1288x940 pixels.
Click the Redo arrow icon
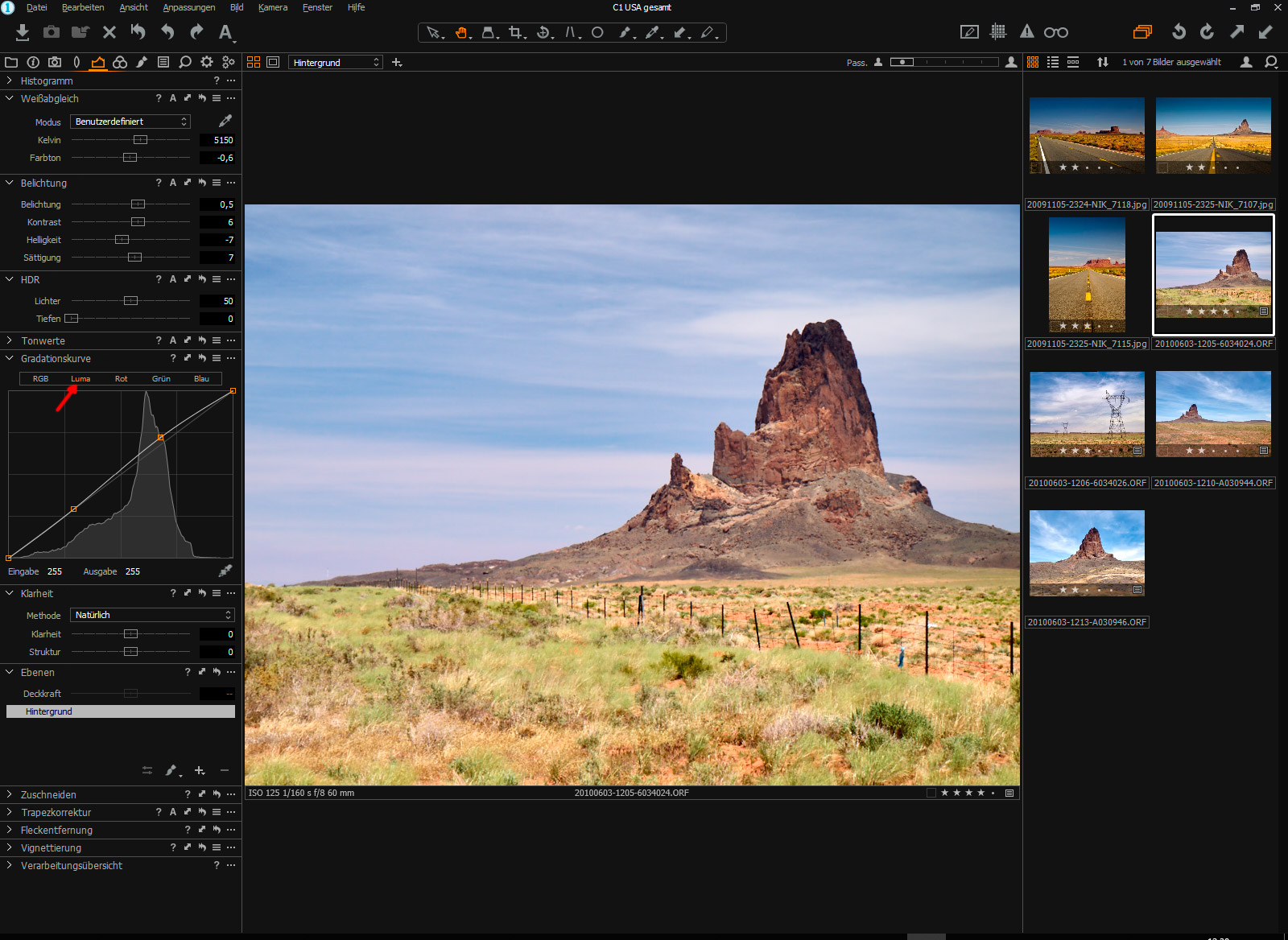pos(196,32)
